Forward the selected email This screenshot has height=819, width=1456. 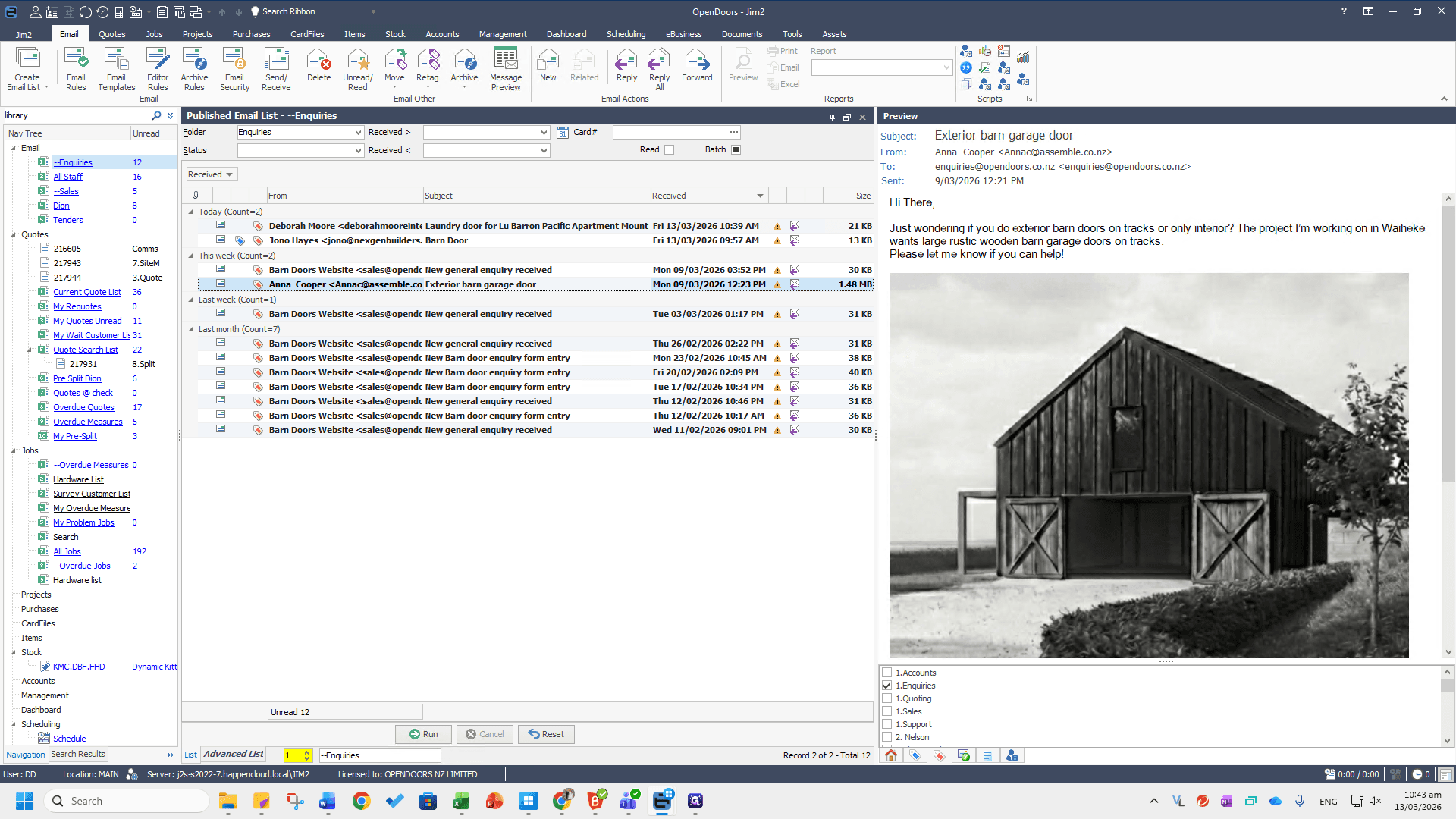[697, 64]
